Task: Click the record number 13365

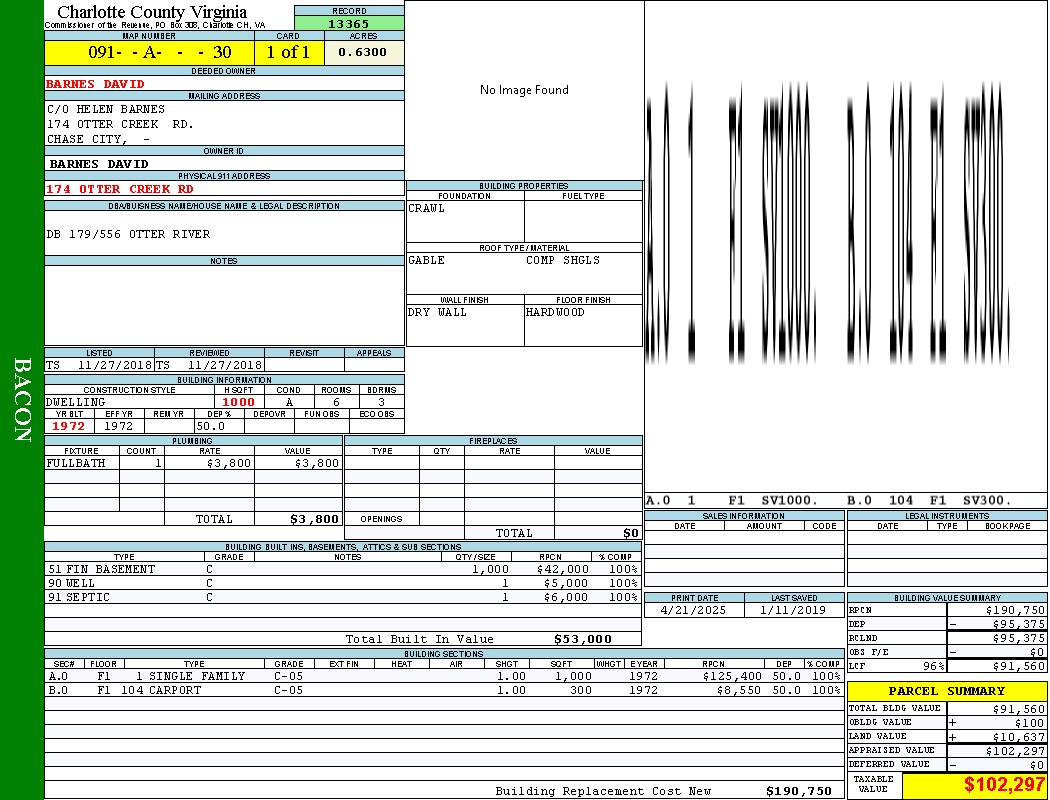Action: click(x=348, y=23)
